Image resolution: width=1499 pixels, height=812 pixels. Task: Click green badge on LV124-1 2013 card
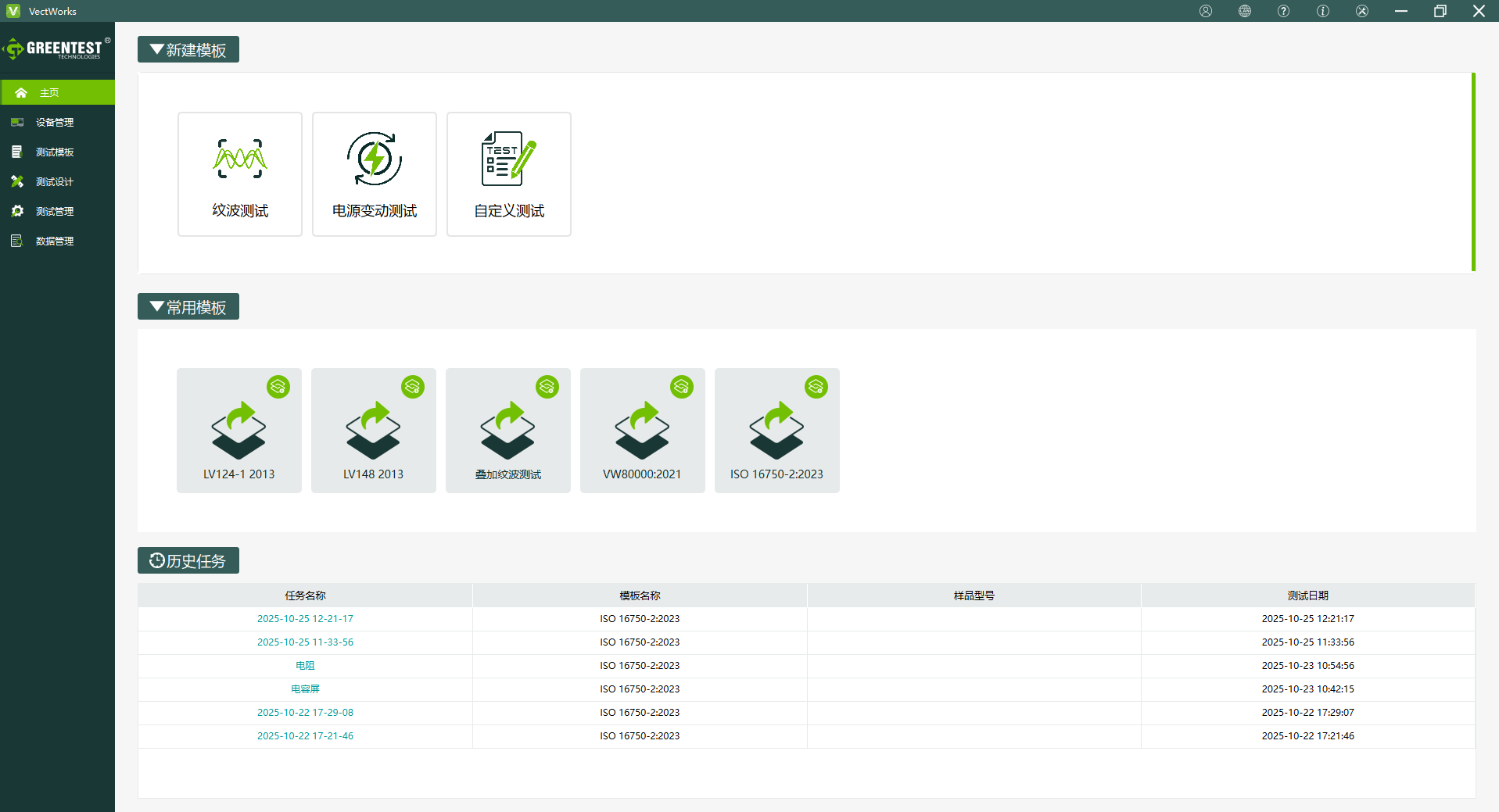(278, 387)
